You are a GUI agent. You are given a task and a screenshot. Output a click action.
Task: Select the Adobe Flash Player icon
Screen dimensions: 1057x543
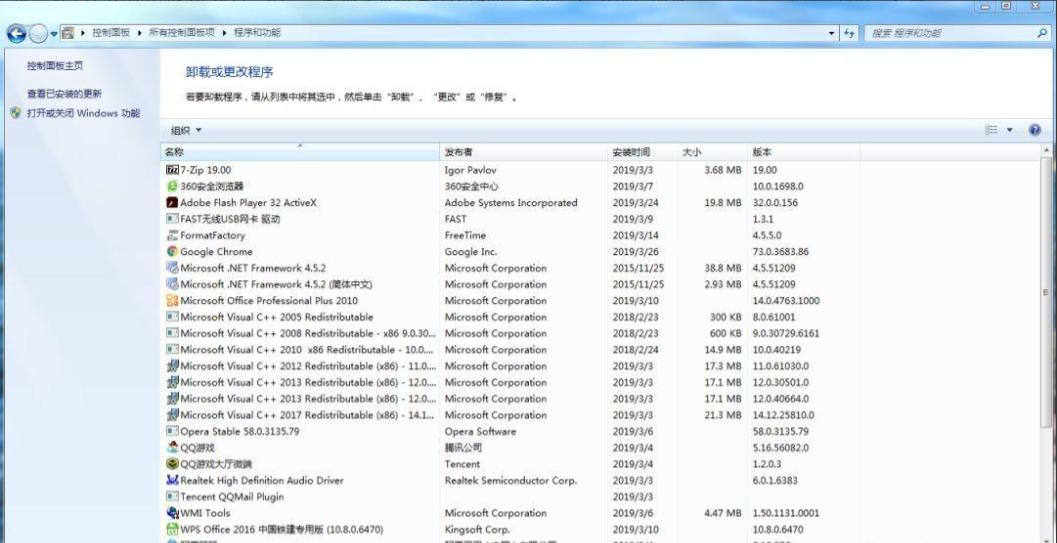(x=172, y=203)
